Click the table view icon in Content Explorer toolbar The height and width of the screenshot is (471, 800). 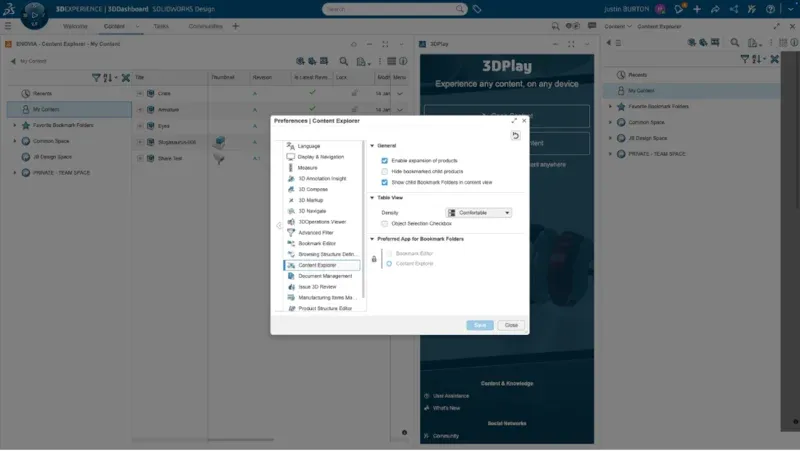click(x=391, y=61)
